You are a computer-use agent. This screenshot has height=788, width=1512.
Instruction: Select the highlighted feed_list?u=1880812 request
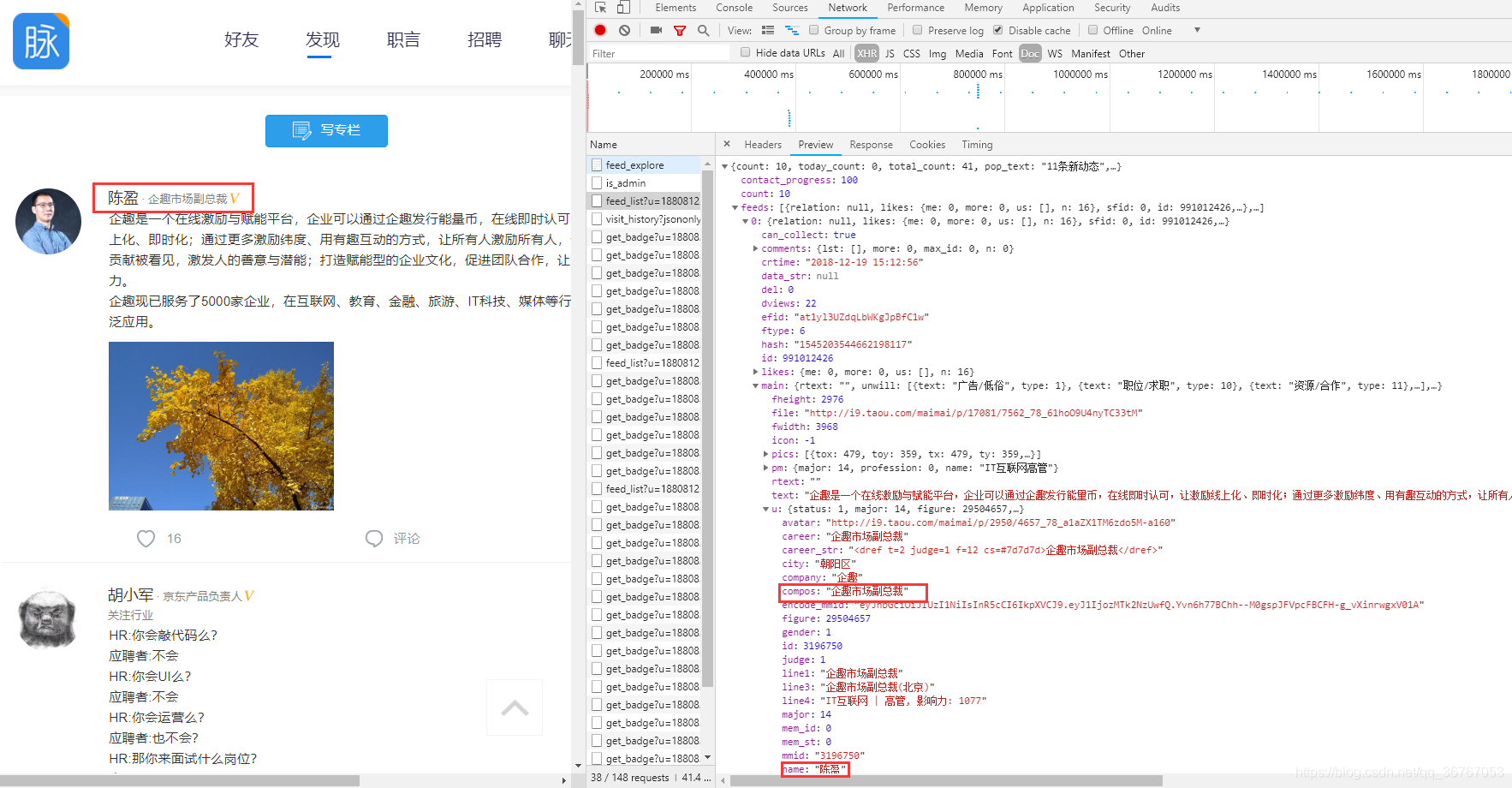(646, 200)
